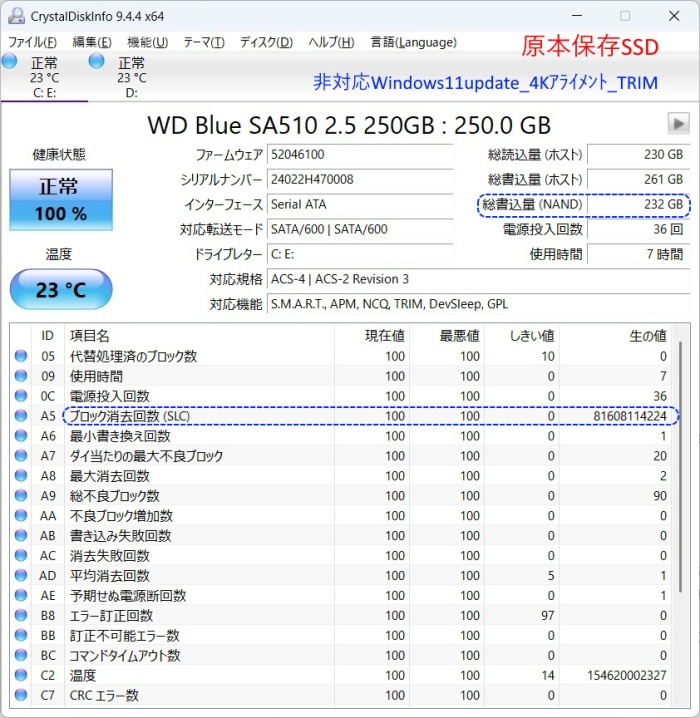
Task: Click the total host writes value 261 GB
Action: pyautogui.click(x=638, y=180)
